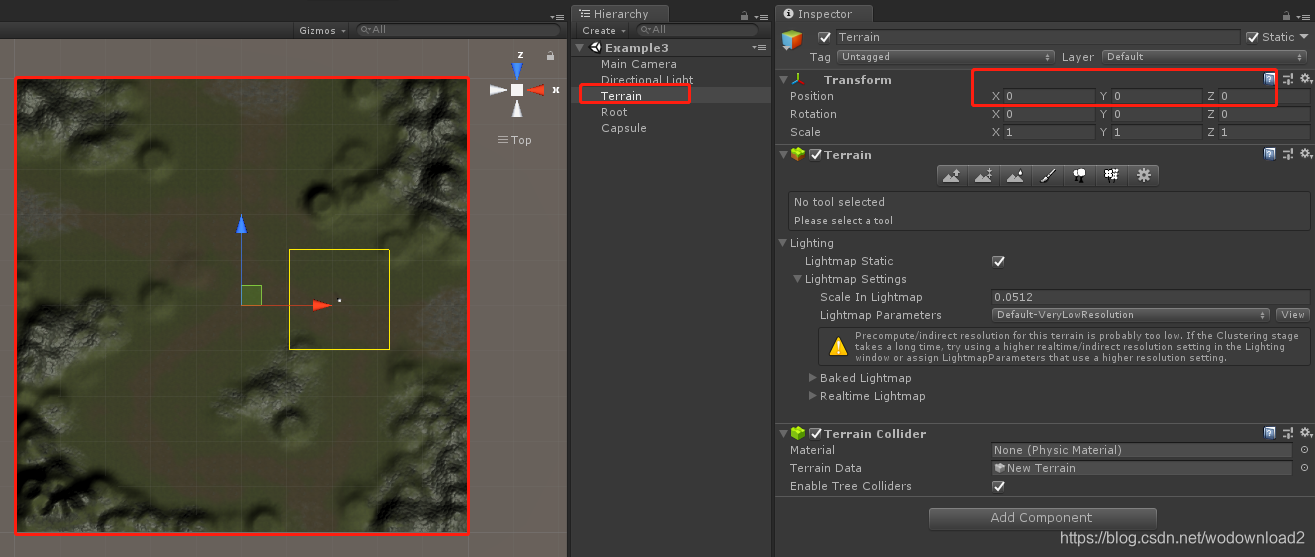Select Directional Light in Hierarchy

647,80
